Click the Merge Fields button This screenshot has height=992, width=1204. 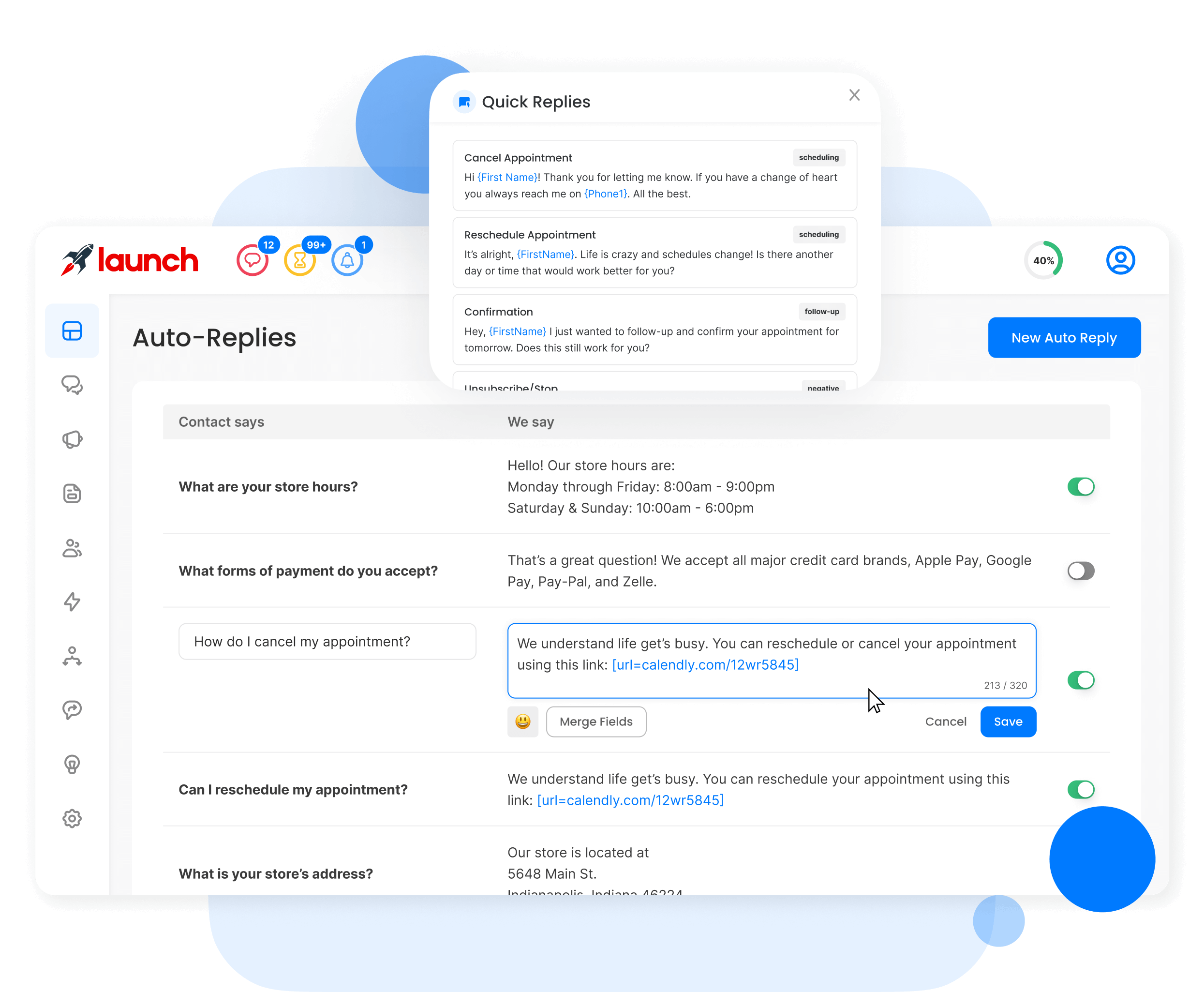pos(596,721)
